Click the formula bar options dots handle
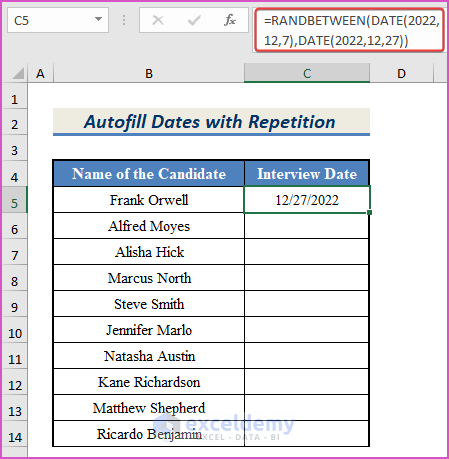Image resolution: width=449 pixels, height=459 pixels. [124, 20]
